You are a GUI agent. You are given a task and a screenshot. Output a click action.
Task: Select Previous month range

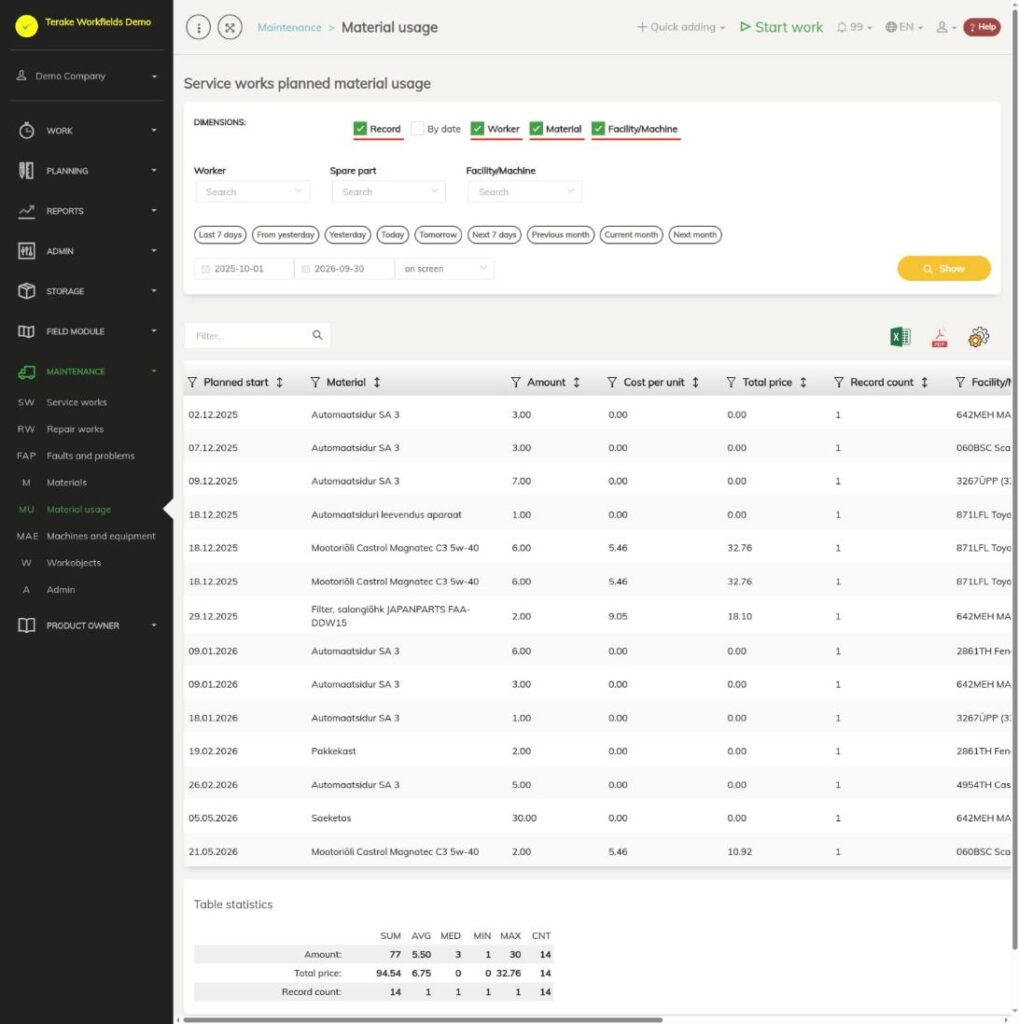(x=560, y=234)
